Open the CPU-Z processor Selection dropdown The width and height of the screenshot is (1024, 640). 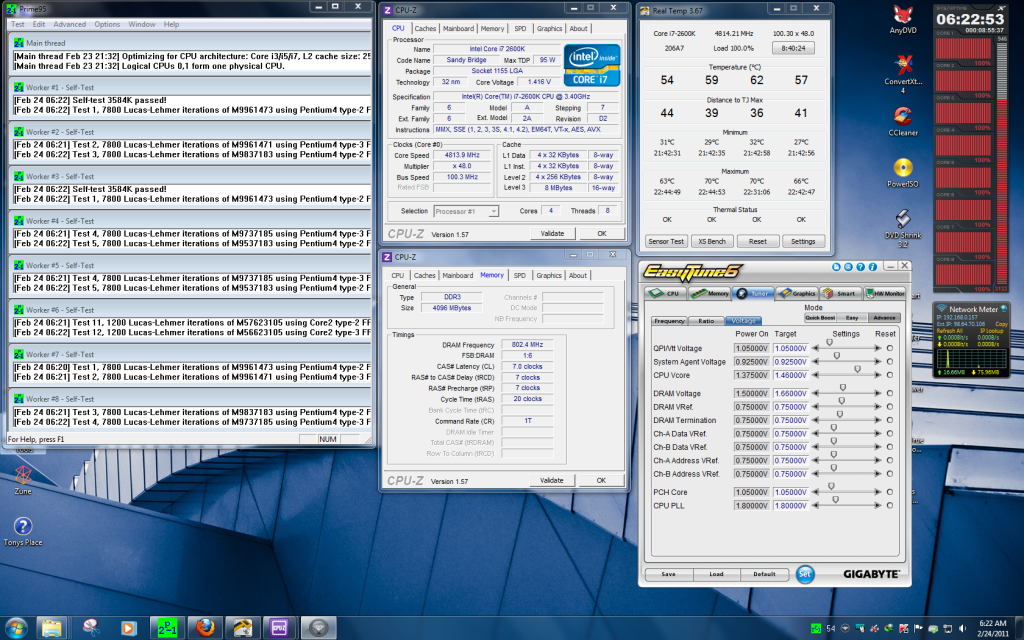pos(466,211)
